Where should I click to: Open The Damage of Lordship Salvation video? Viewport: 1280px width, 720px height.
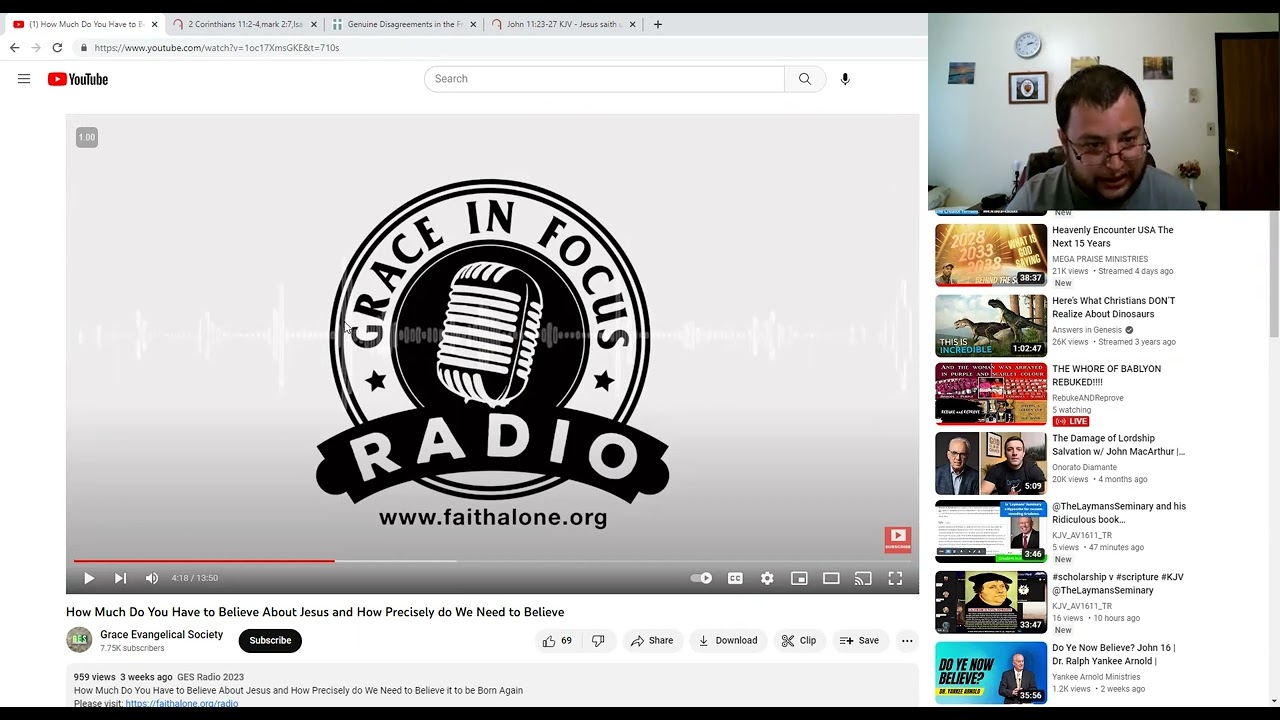coord(991,464)
